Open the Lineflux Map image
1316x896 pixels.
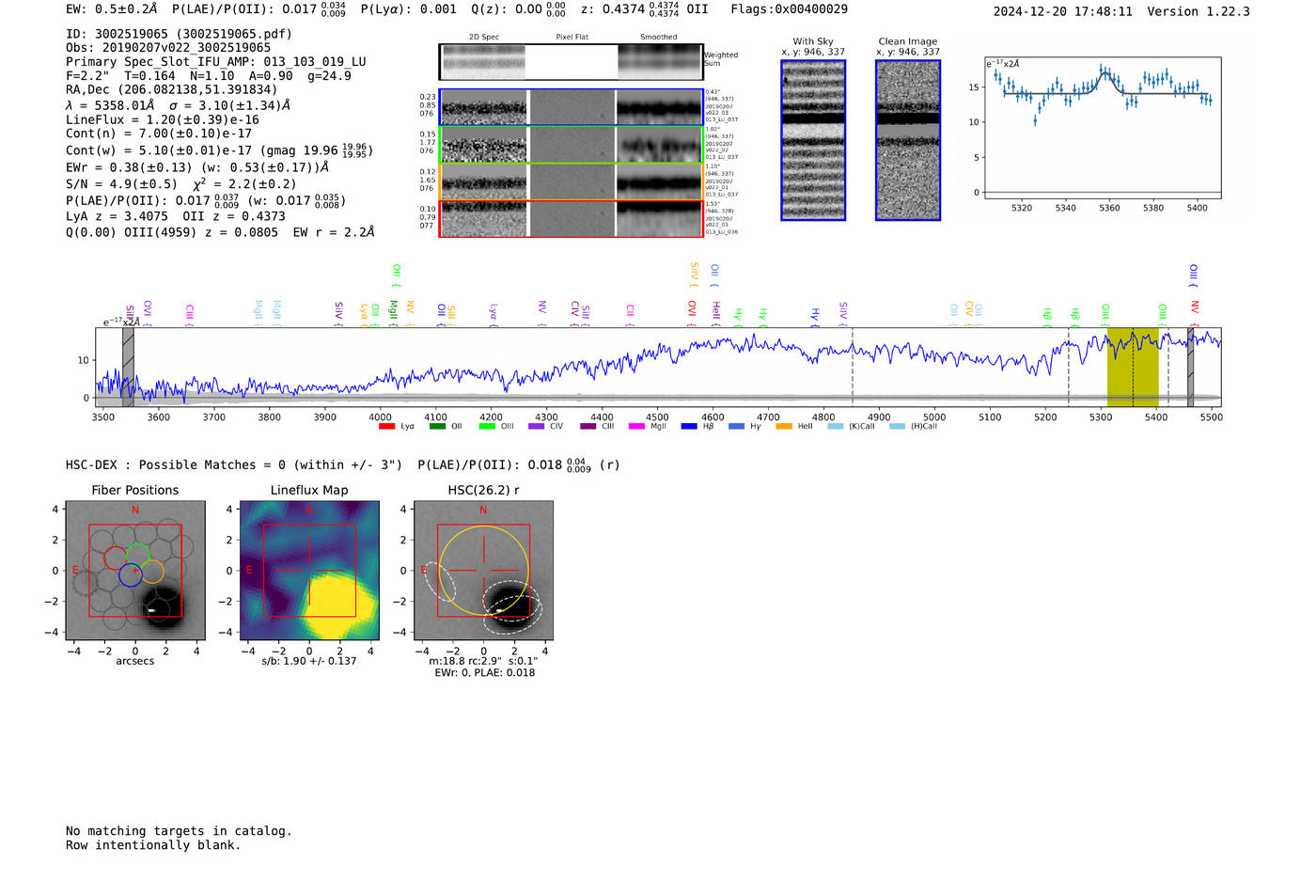pyautogui.click(x=309, y=571)
